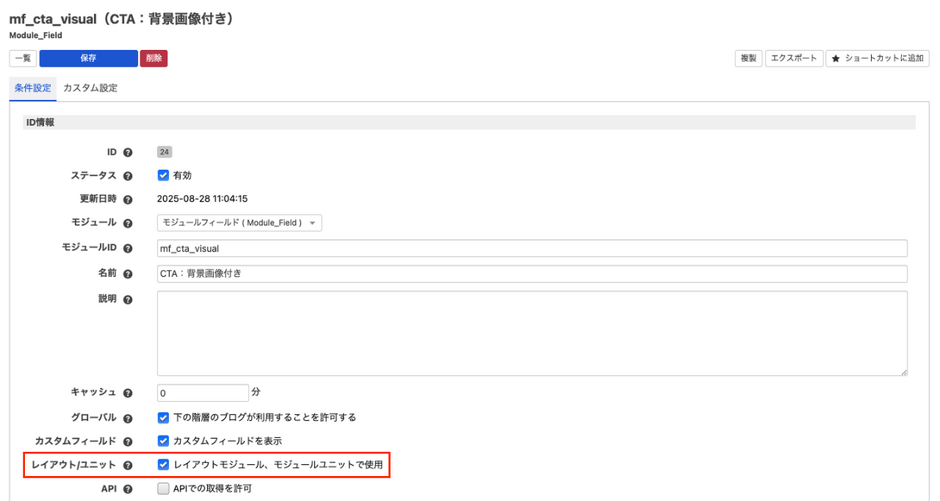Toggle the レイアウトモジュール、モジュールユニットで使用 checkbox
The image size is (940, 501).
(x=163, y=465)
